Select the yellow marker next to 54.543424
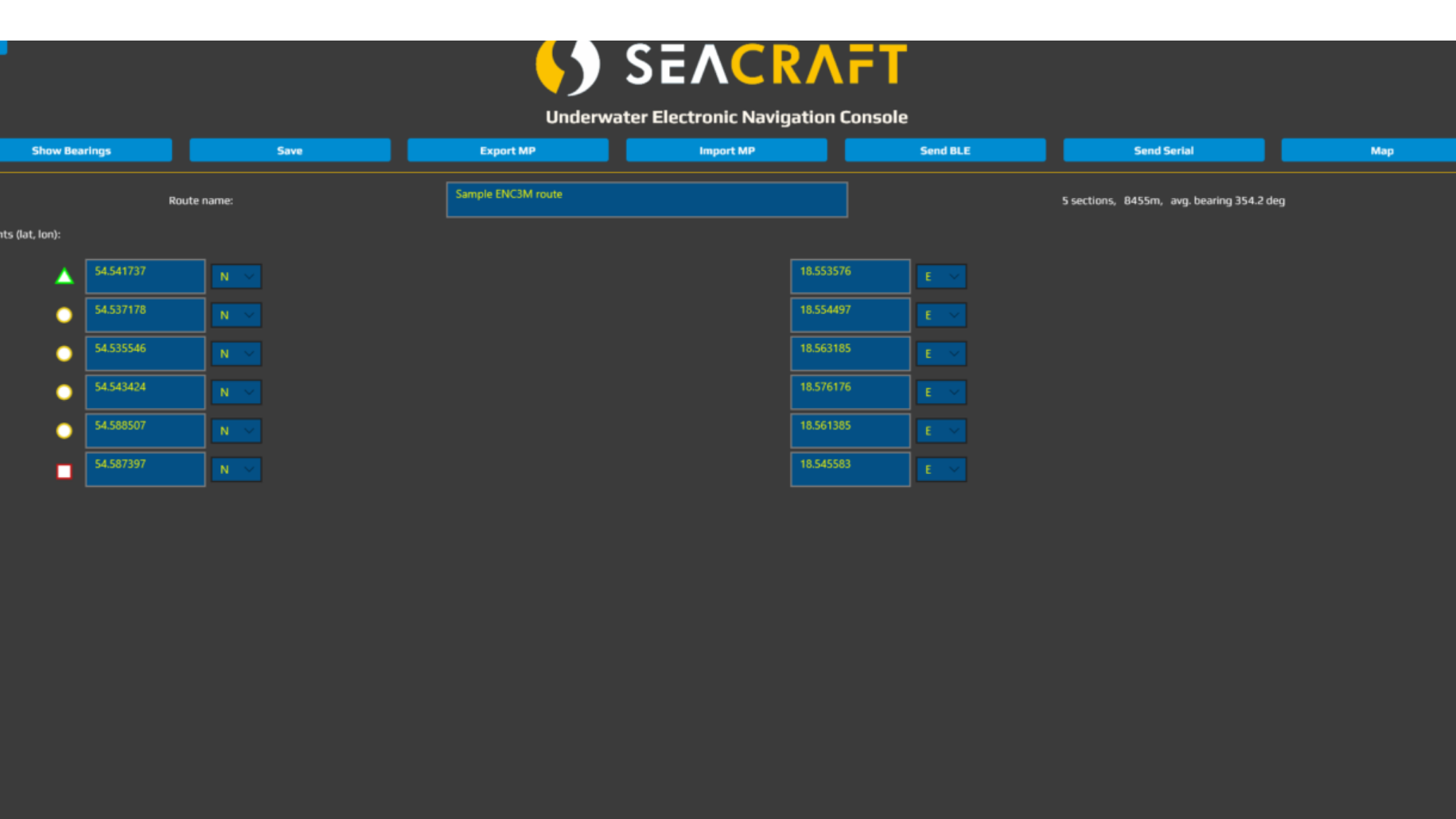Viewport: 1456px width, 819px height. click(x=64, y=392)
